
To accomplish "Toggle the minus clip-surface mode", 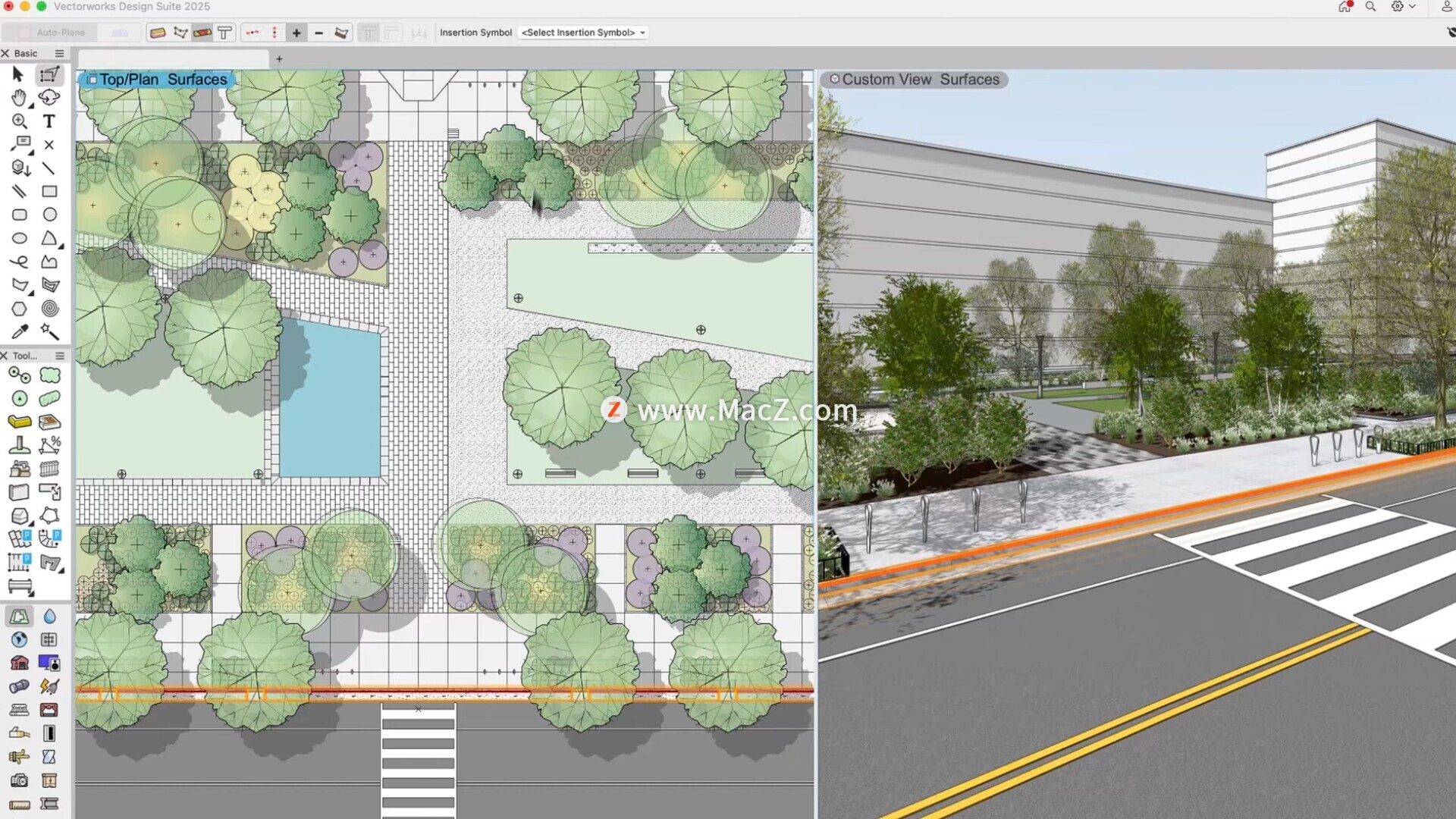I will 318,33.
